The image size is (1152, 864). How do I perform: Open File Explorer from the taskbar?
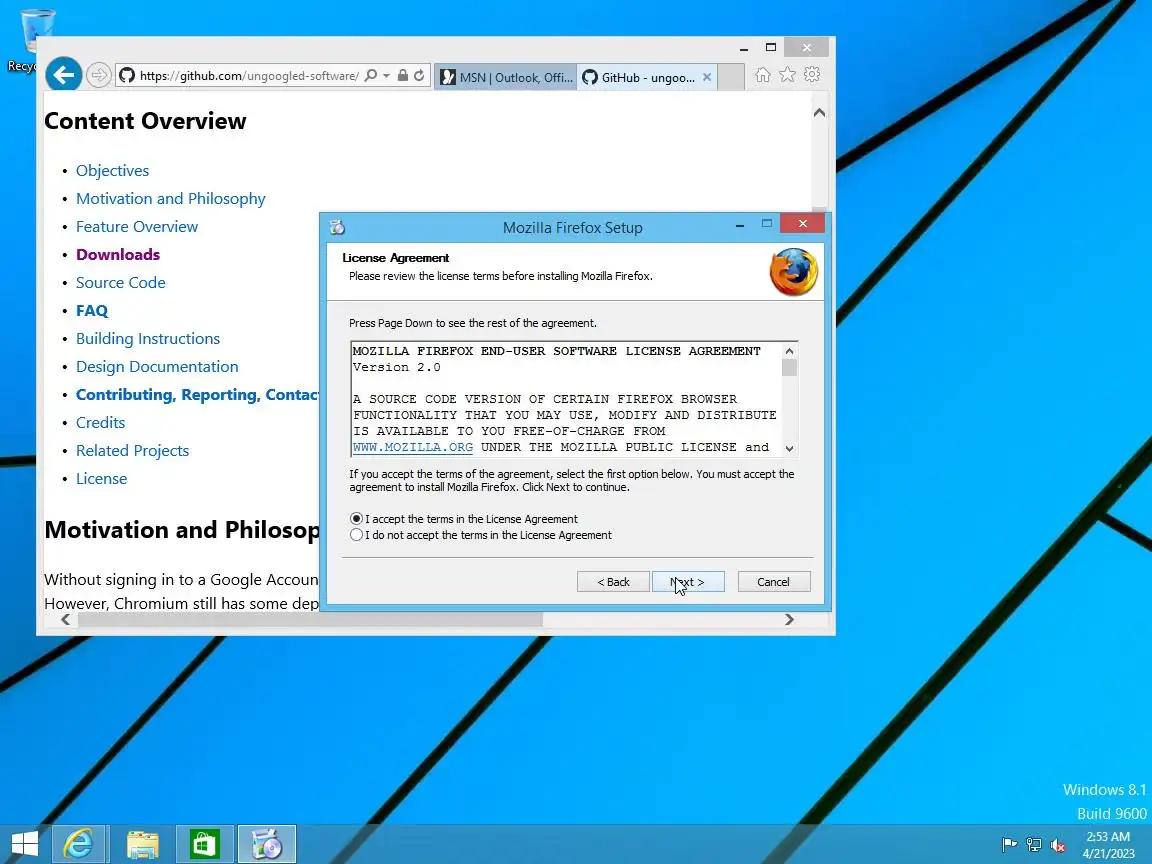[x=143, y=844]
